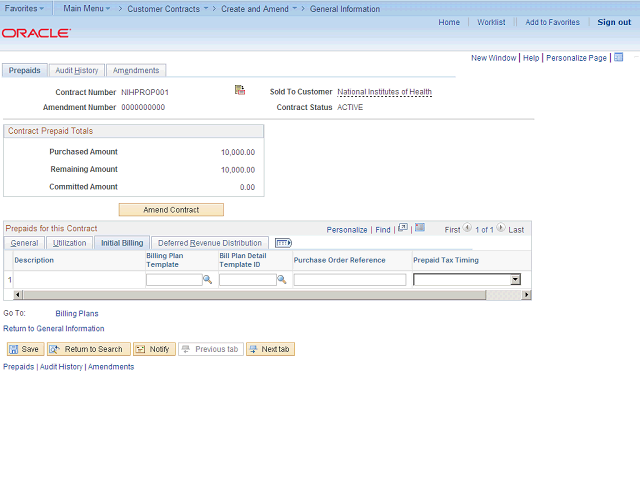Click Committed Amount value 0.00
The width and height of the screenshot is (640, 480).
[247, 187]
